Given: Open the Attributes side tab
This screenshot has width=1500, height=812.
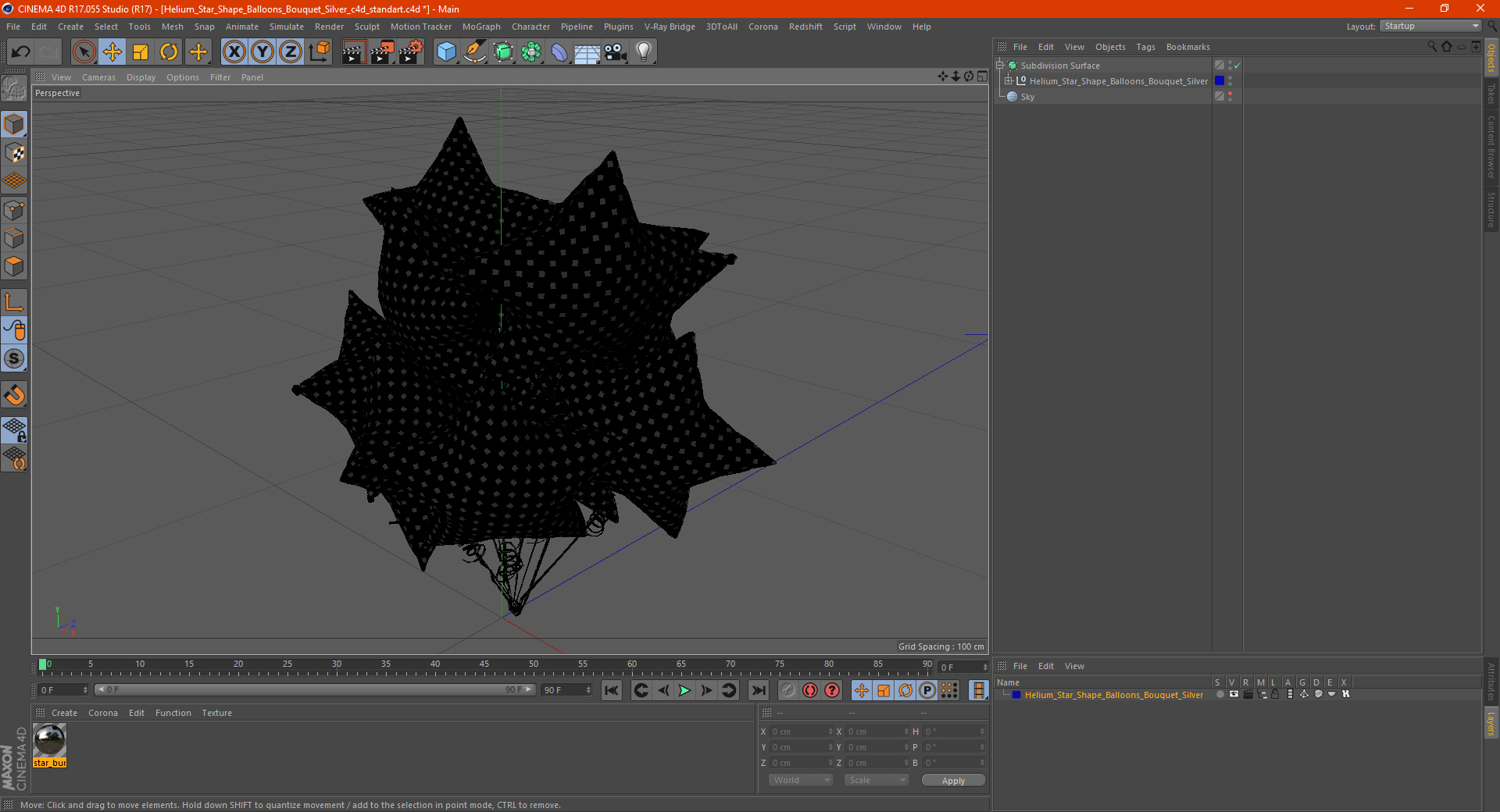Looking at the screenshot, I should pyautogui.click(x=1491, y=682).
